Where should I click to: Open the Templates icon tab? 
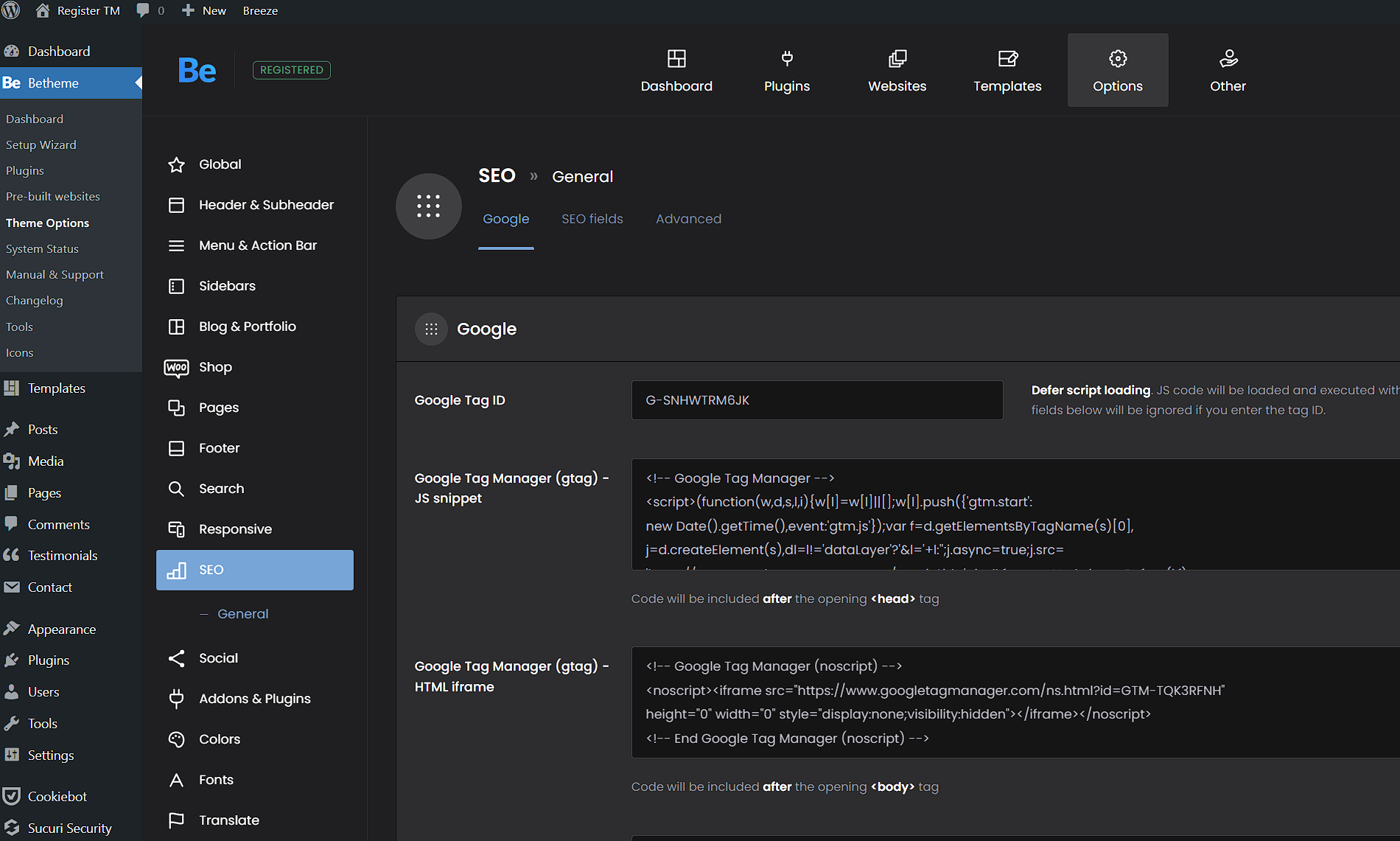coord(1007,58)
